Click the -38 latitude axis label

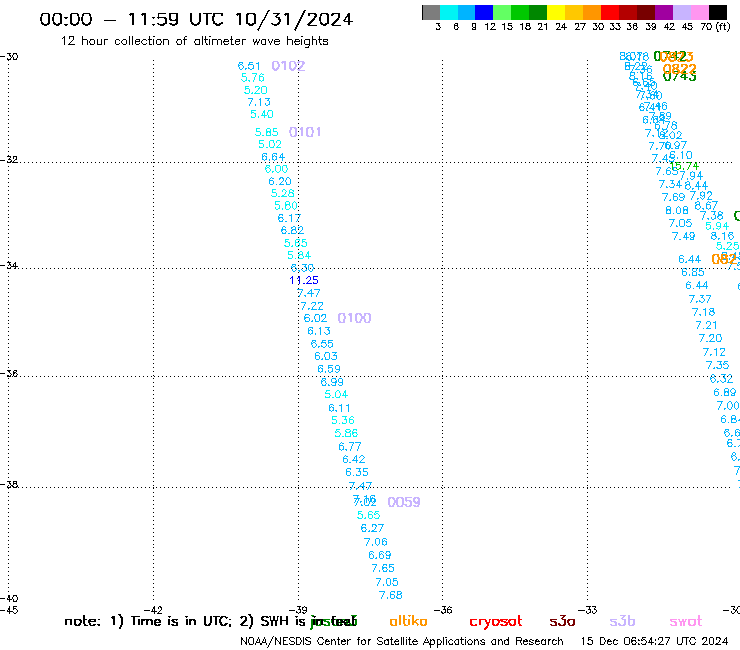(x=9, y=484)
